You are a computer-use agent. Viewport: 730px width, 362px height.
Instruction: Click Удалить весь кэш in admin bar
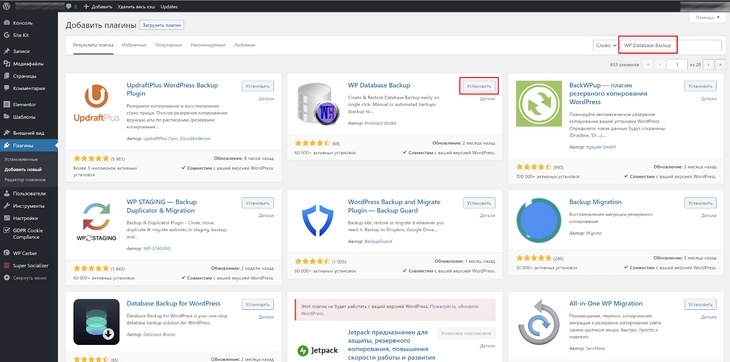click(x=137, y=7)
